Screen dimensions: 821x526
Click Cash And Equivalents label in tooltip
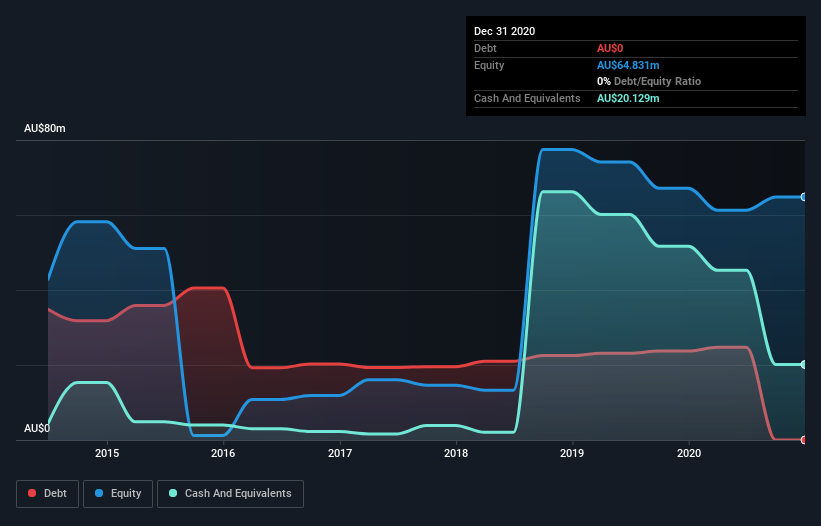[x=527, y=98]
